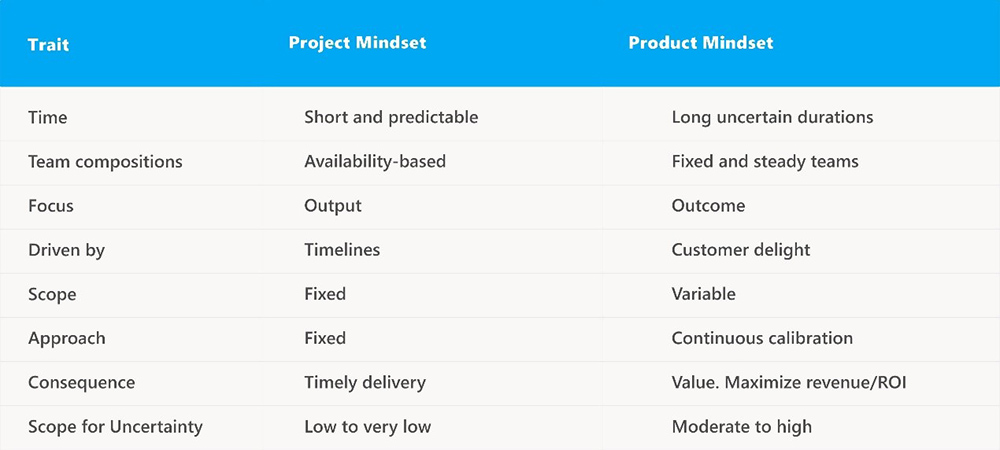Click the Timelines cell
The height and width of the screenshot is (450, 1000).
point(342,250)
